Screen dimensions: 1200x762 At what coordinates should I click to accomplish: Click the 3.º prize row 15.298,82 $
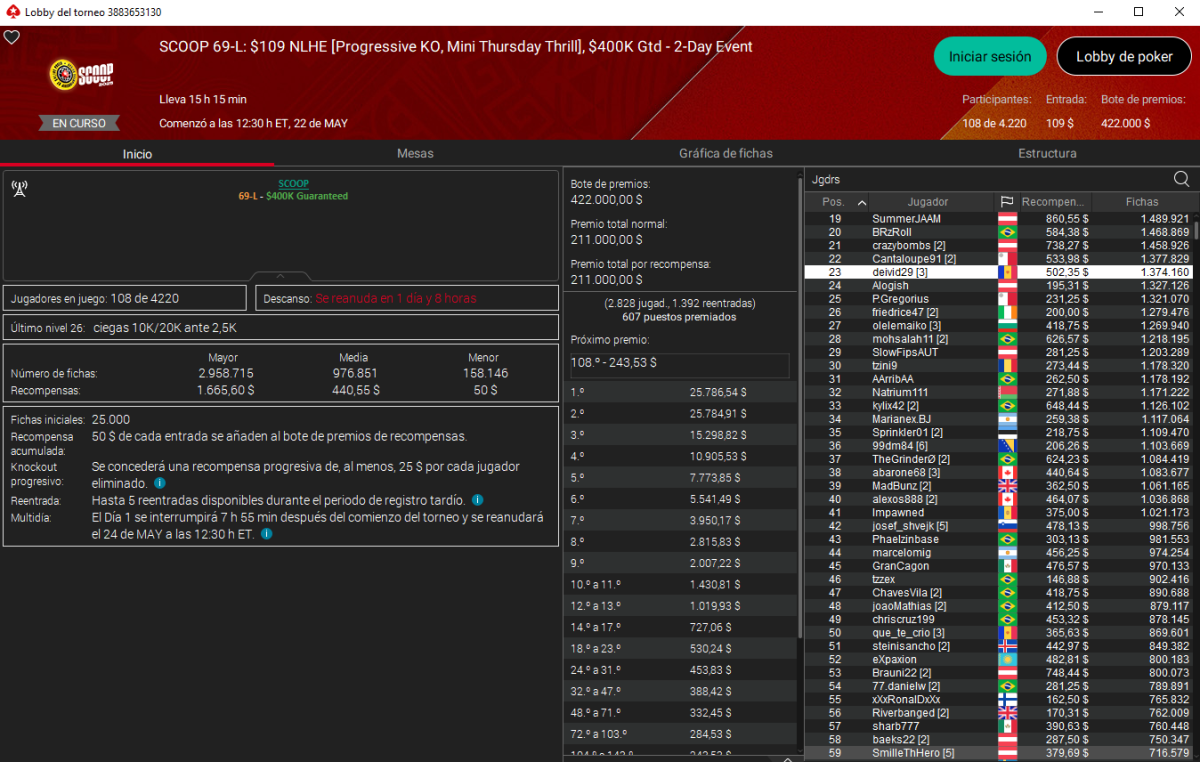pos(680,435)
